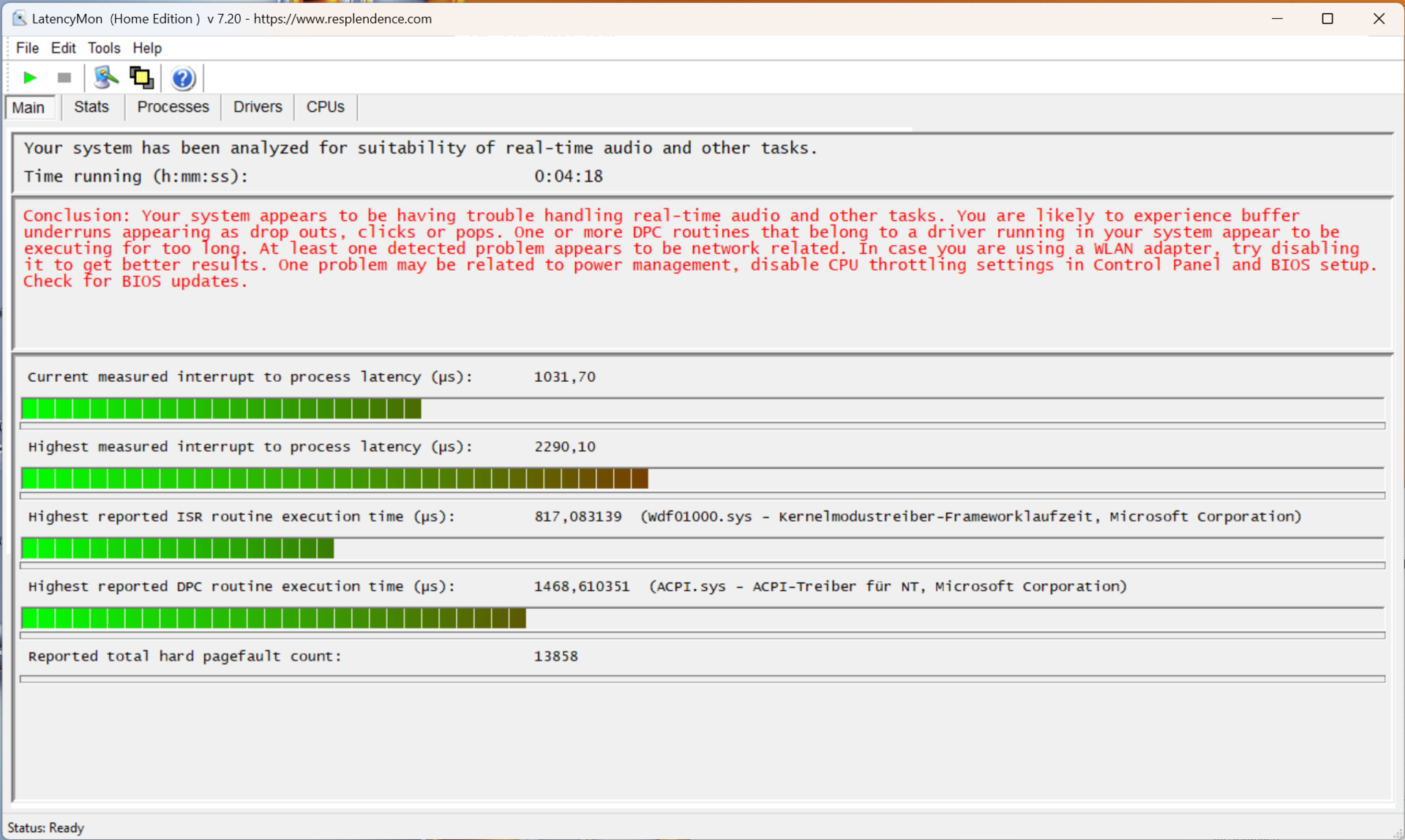Select the Main tab
The height and width of the screenshot is (840, 1405).
click(x=29, y=108)
